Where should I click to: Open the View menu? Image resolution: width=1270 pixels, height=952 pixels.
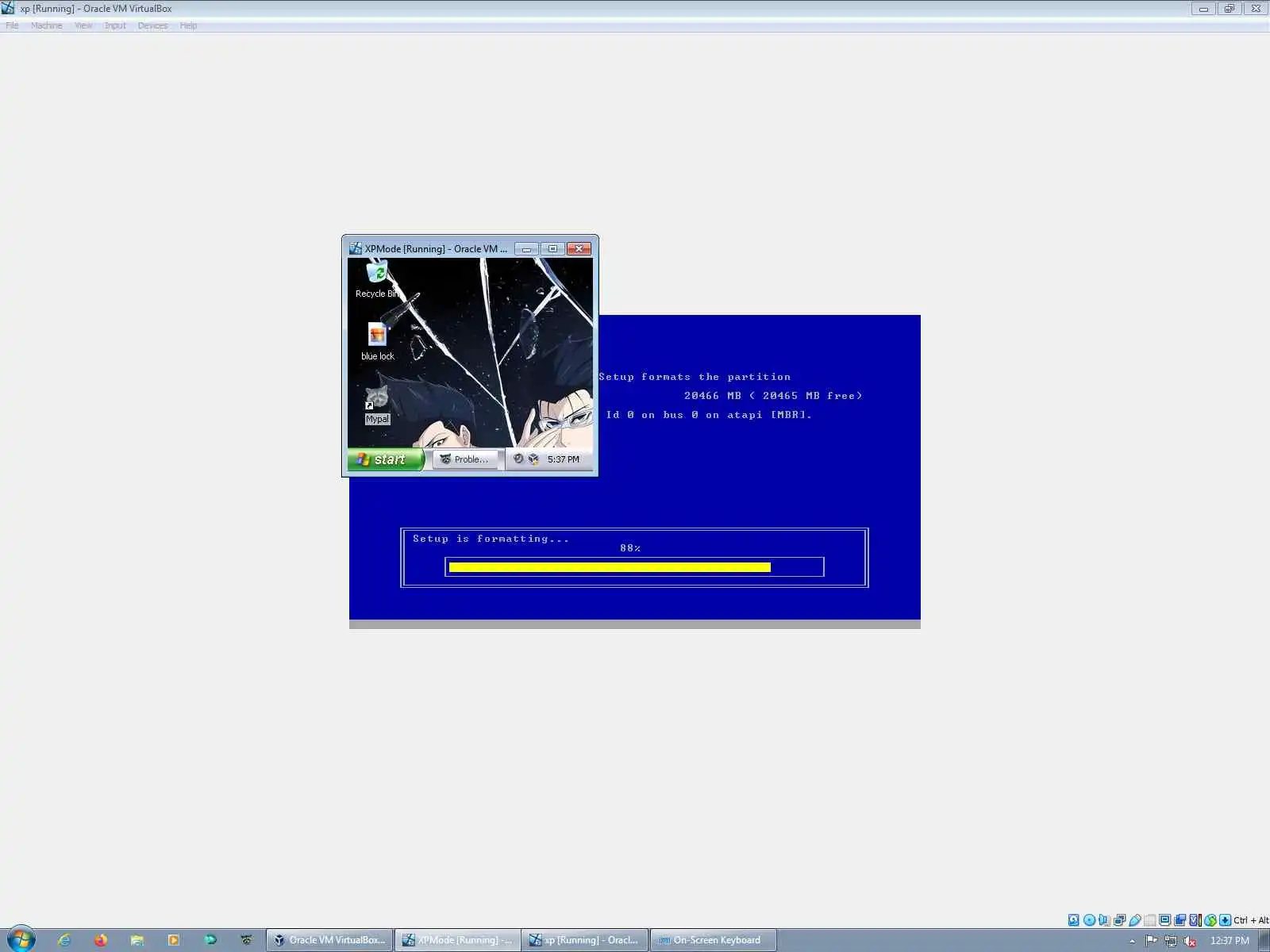[x=83, y=25]
